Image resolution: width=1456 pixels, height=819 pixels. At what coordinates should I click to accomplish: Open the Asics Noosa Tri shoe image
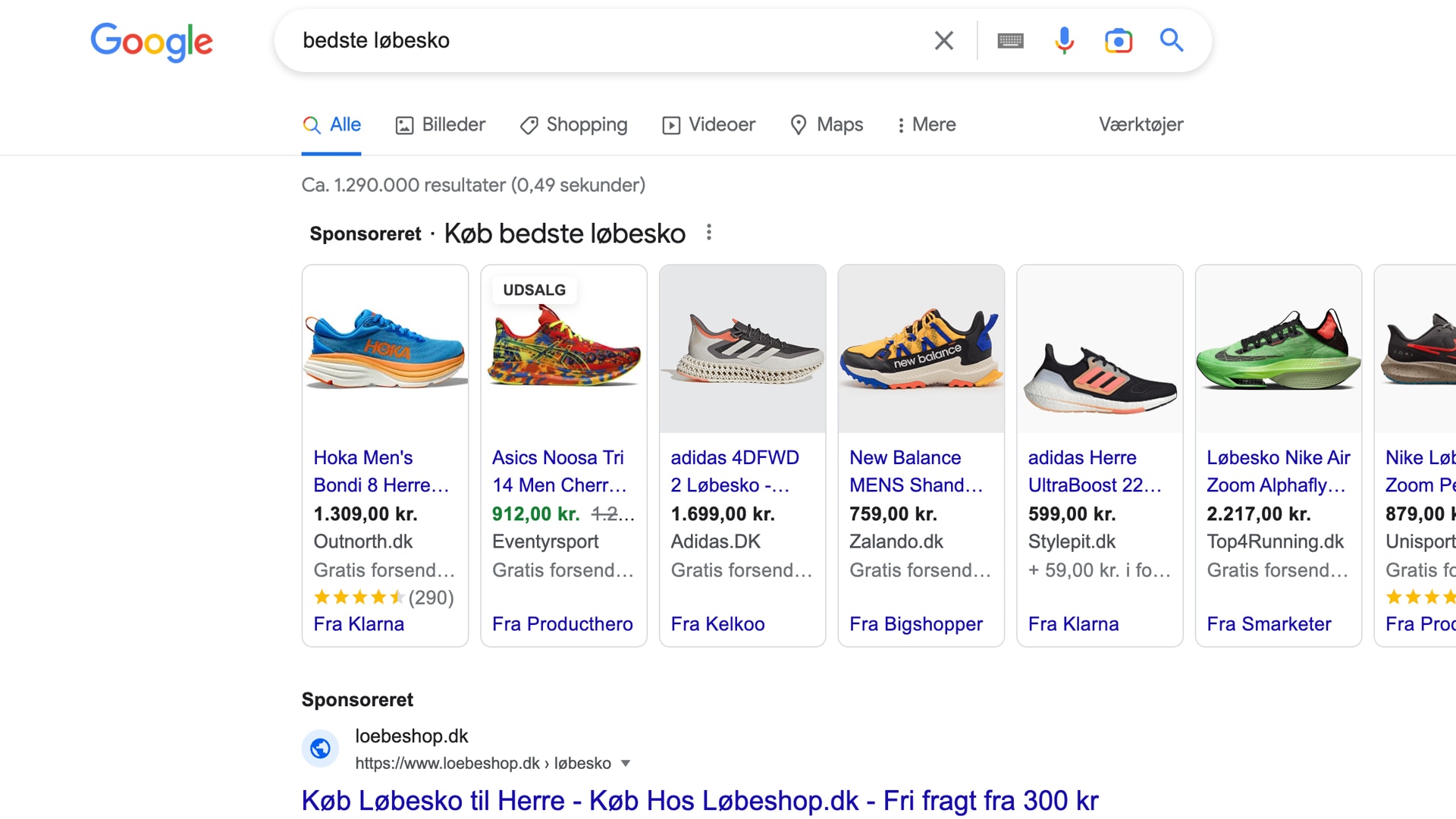click(x=564, y=349)
